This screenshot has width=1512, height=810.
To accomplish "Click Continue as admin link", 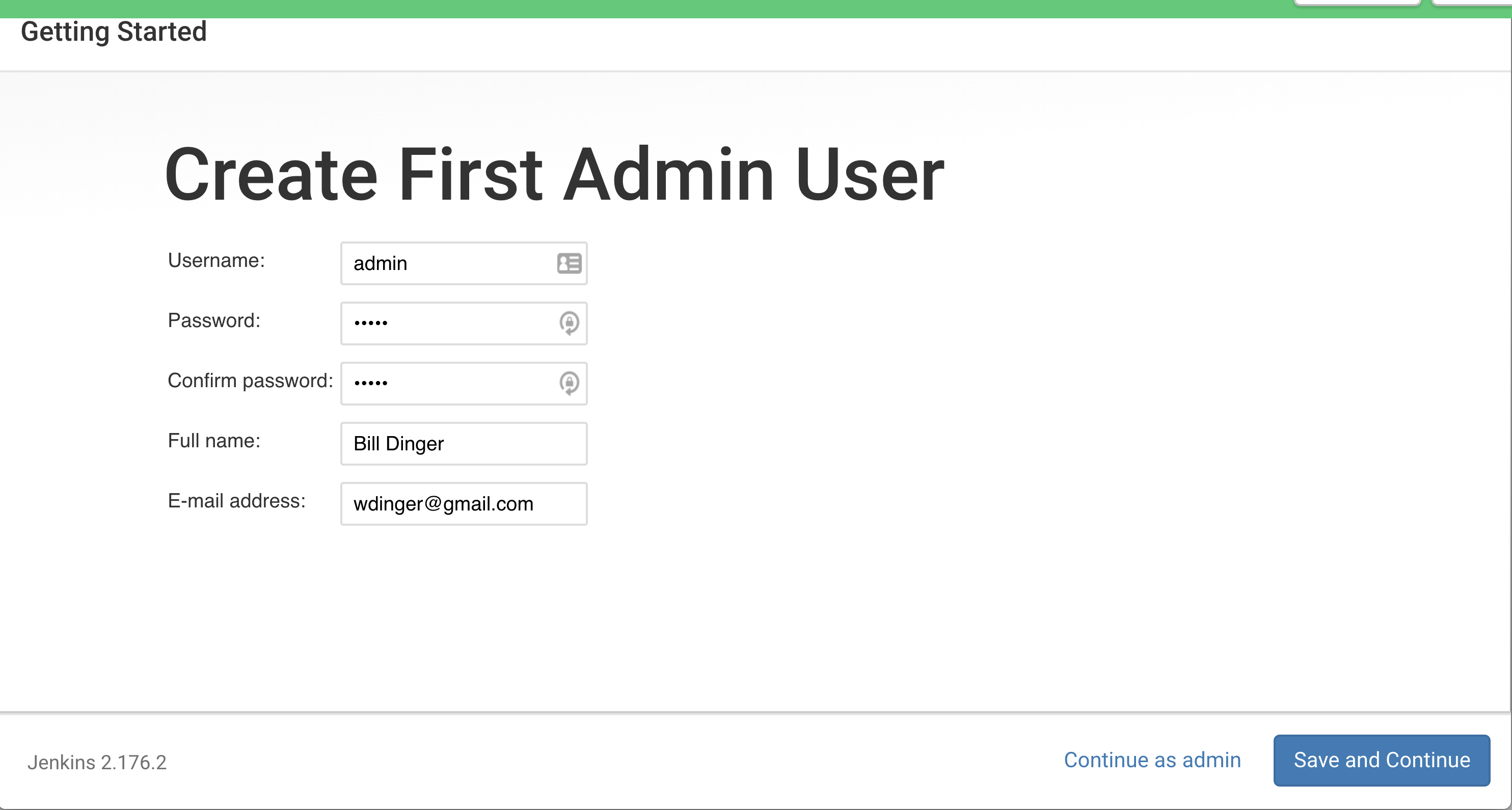I will tap(1152, 760).
